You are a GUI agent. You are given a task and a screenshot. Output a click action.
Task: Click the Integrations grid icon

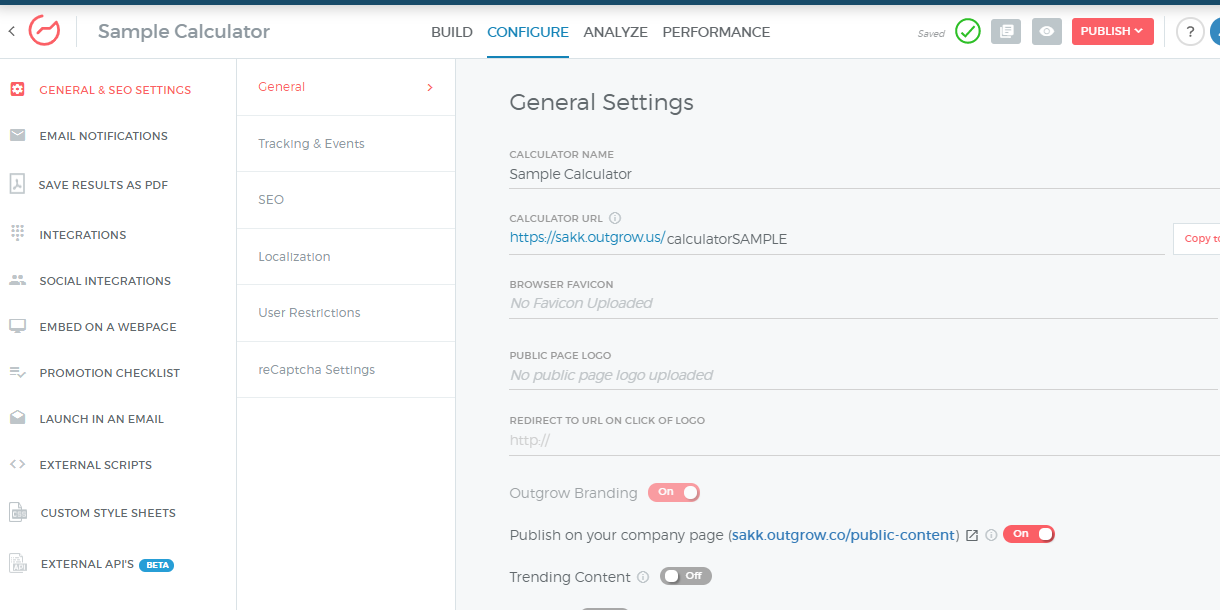pos(17,233)
